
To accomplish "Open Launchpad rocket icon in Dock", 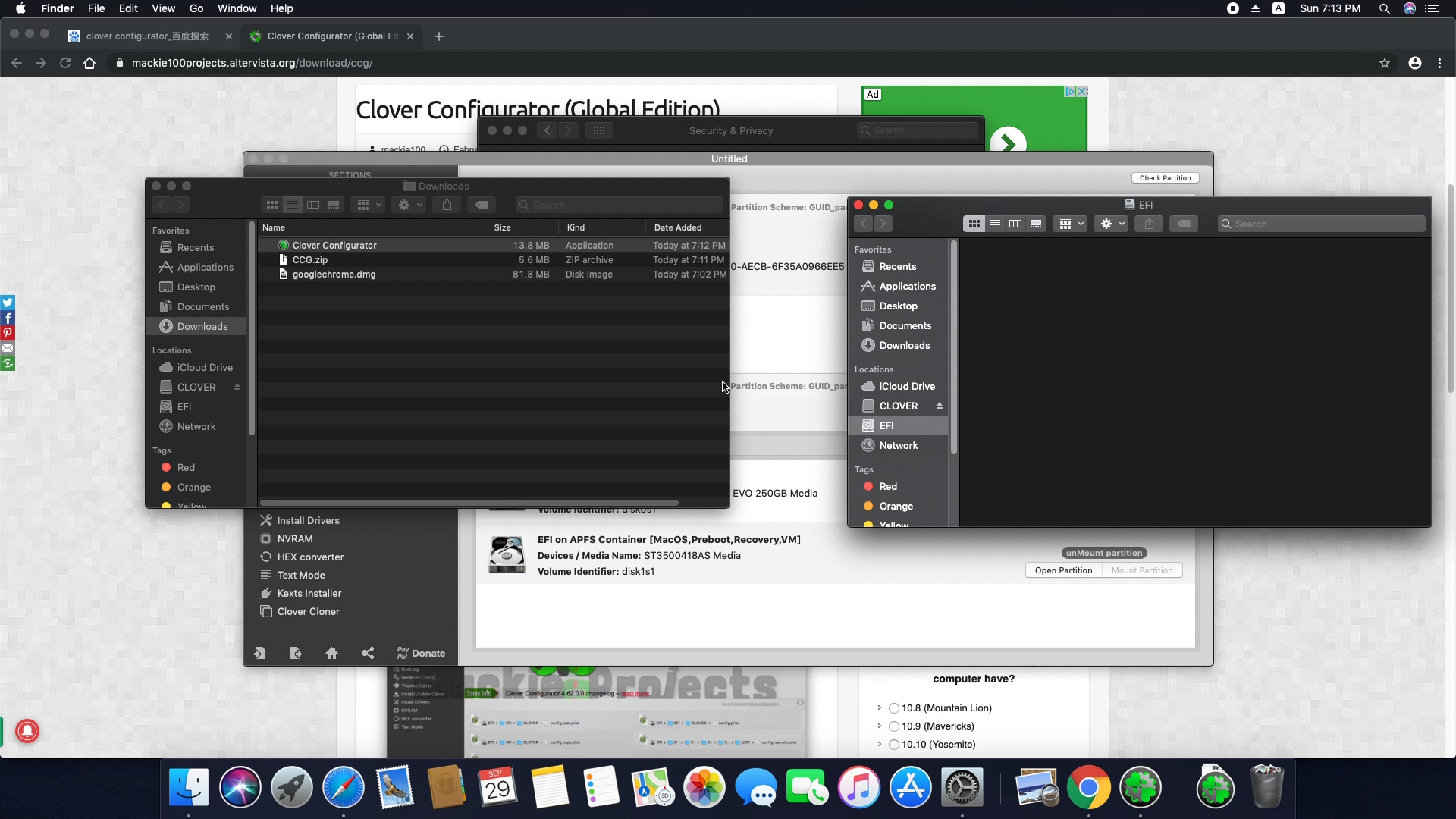I will (x=291, y=788).
